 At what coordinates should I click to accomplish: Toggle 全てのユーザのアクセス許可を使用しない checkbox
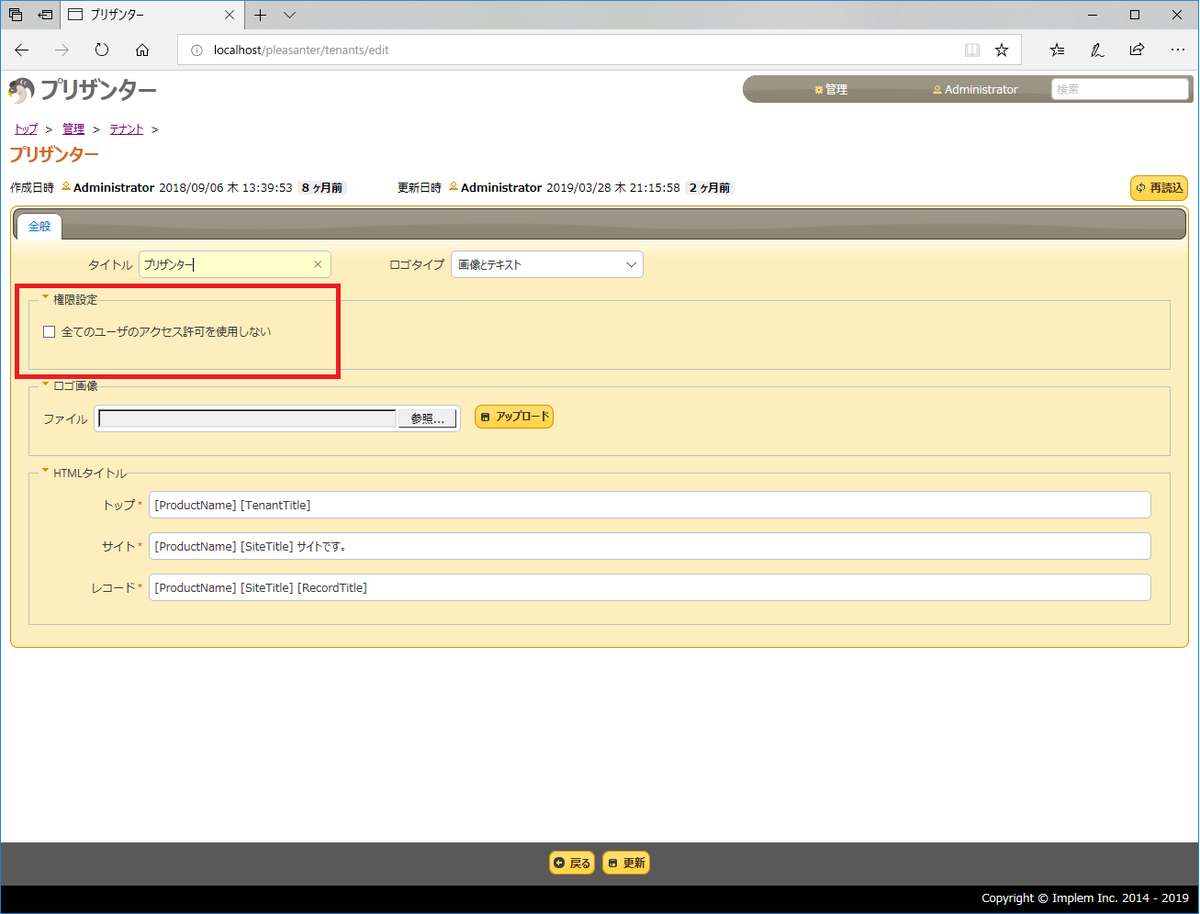point(49,332)
